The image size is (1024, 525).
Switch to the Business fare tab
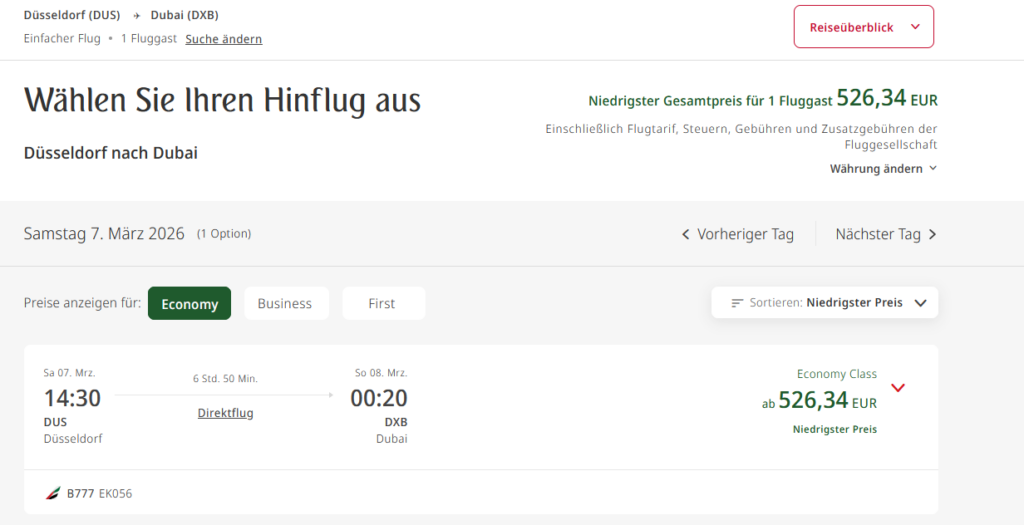click(285, 304)
